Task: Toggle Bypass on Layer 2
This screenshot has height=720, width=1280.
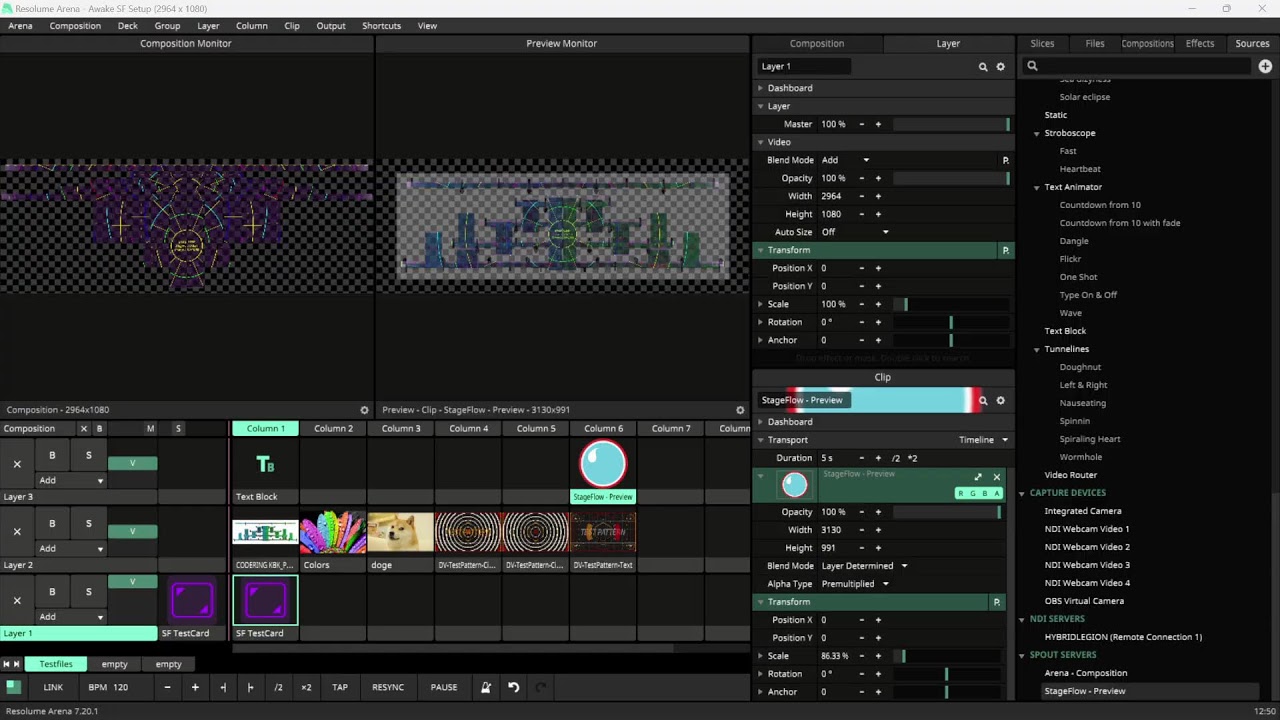Action: 52,523
